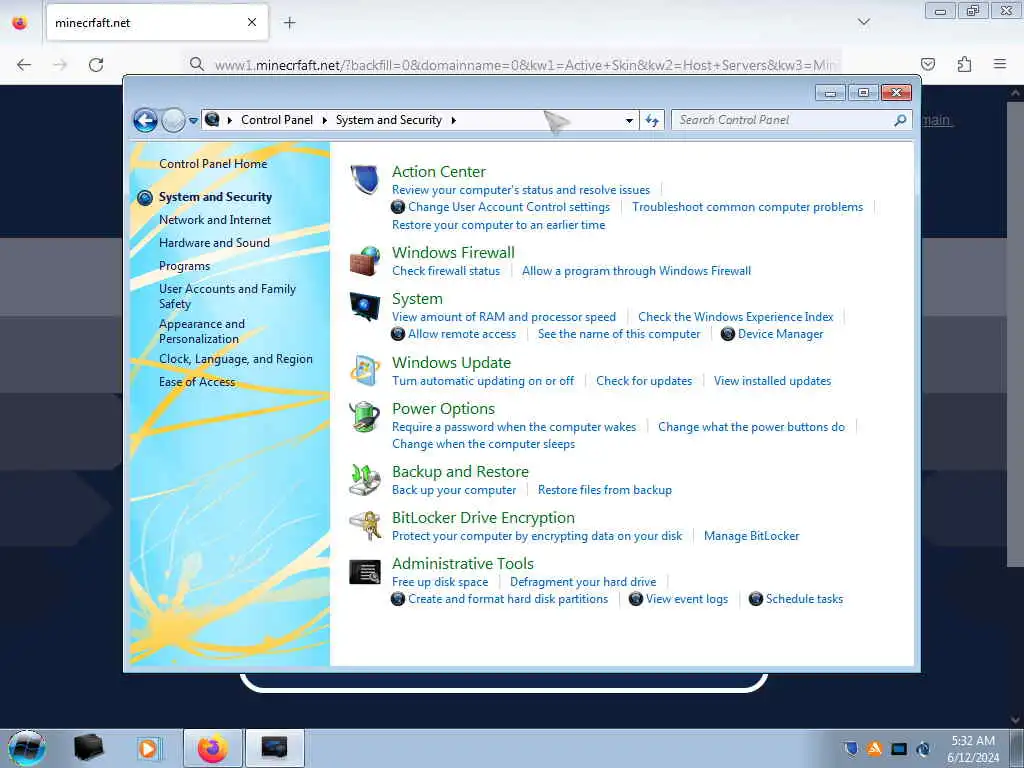Reload the Firefox page
The height and width of the screenshot is (768, 1024).
point(96,65)
